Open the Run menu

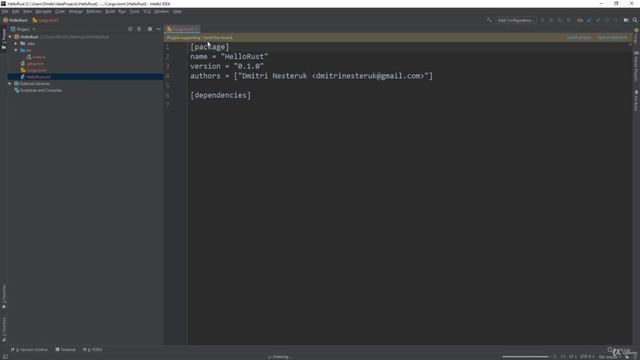(x=122, y=11)
